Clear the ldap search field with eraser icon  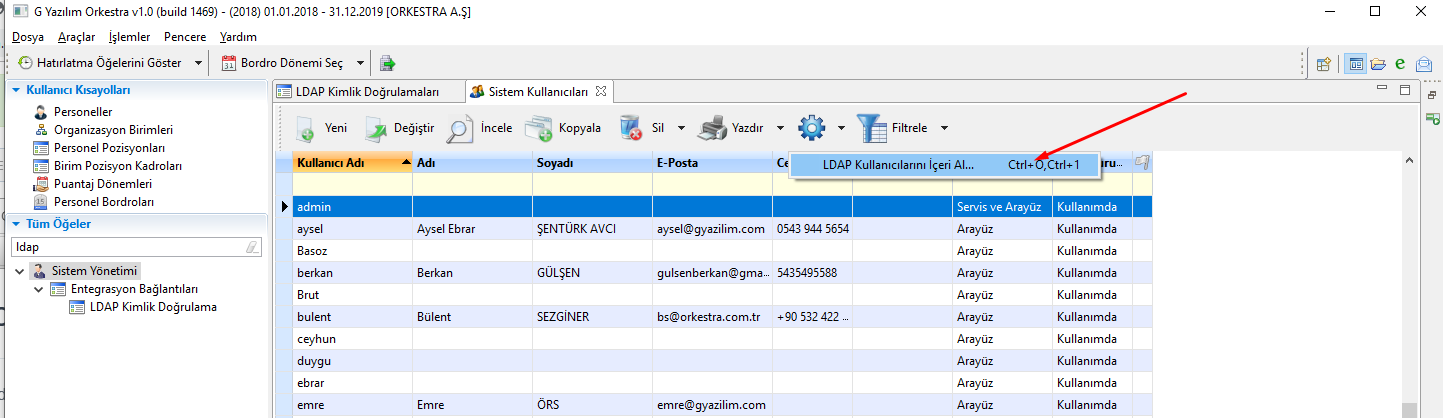pyautogui.click(x=253, y=246)
